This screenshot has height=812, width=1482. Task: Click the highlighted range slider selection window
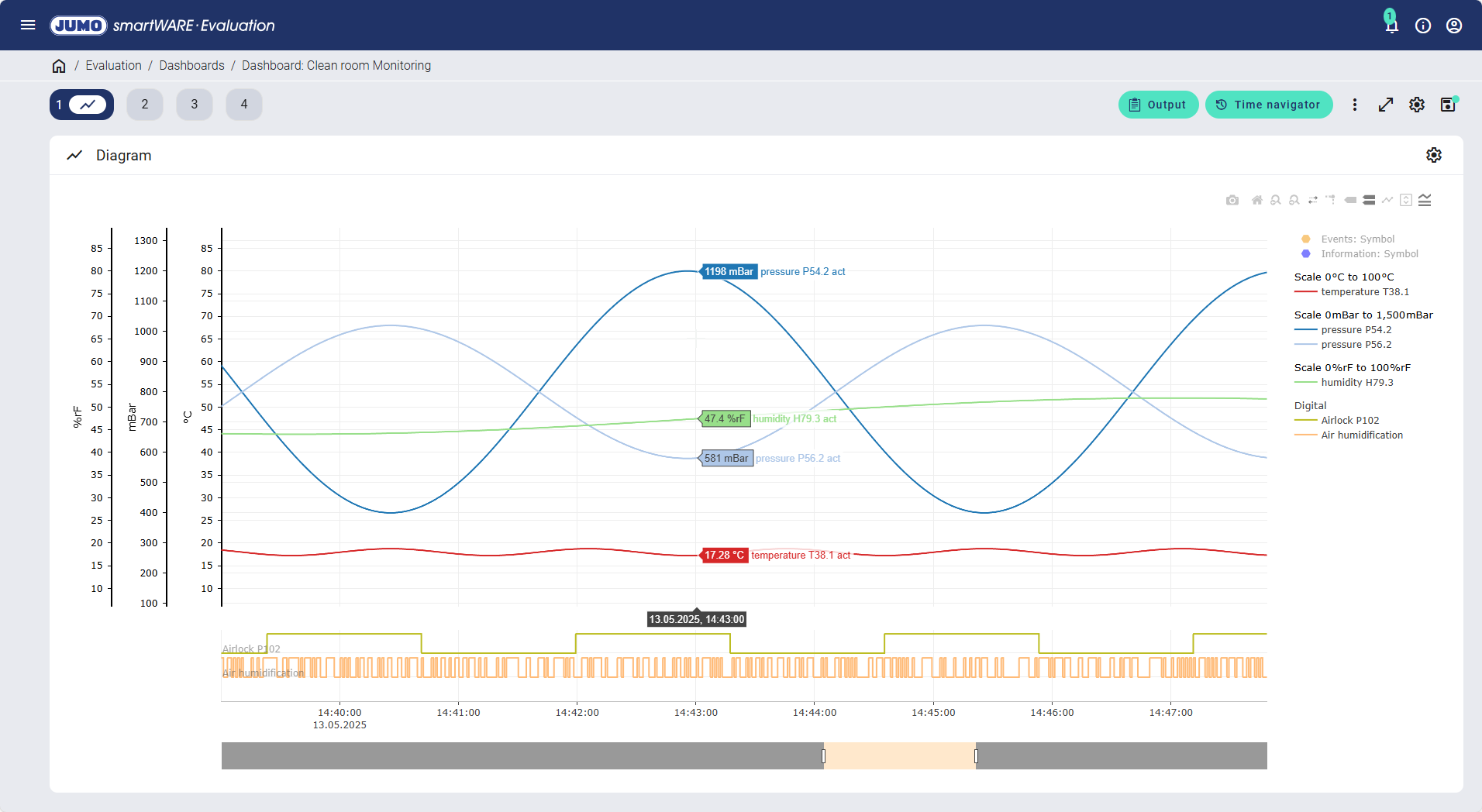coord(899,755)
